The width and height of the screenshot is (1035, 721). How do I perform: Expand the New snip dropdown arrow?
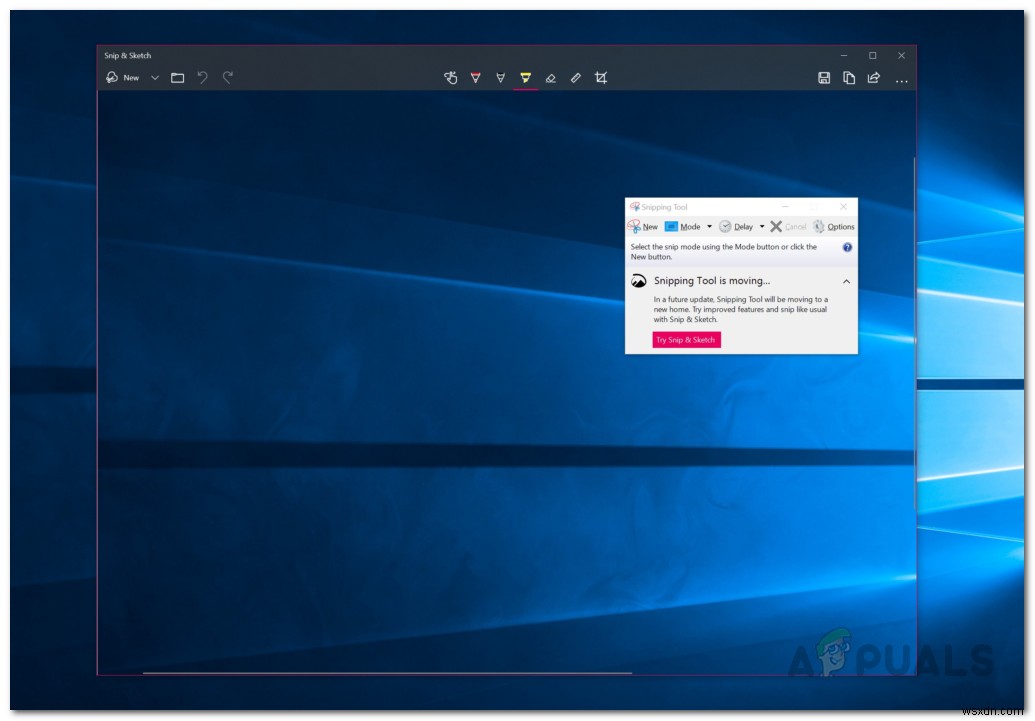coord(155,77)
